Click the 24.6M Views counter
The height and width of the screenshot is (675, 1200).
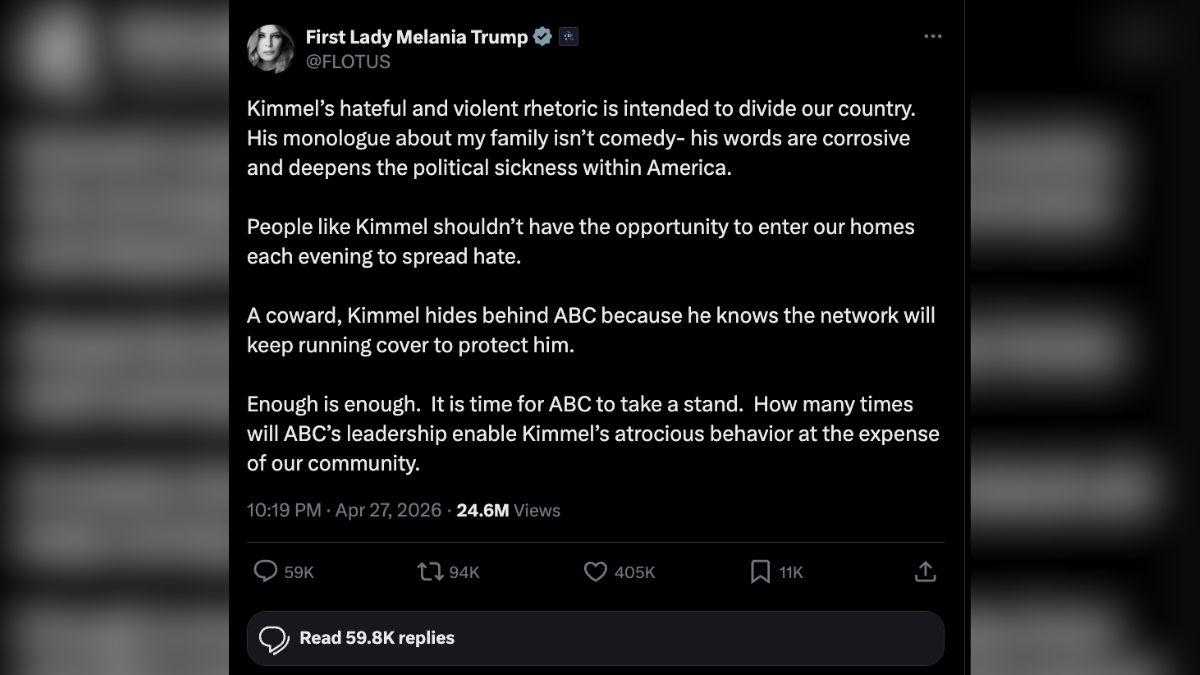pos(507,510)
